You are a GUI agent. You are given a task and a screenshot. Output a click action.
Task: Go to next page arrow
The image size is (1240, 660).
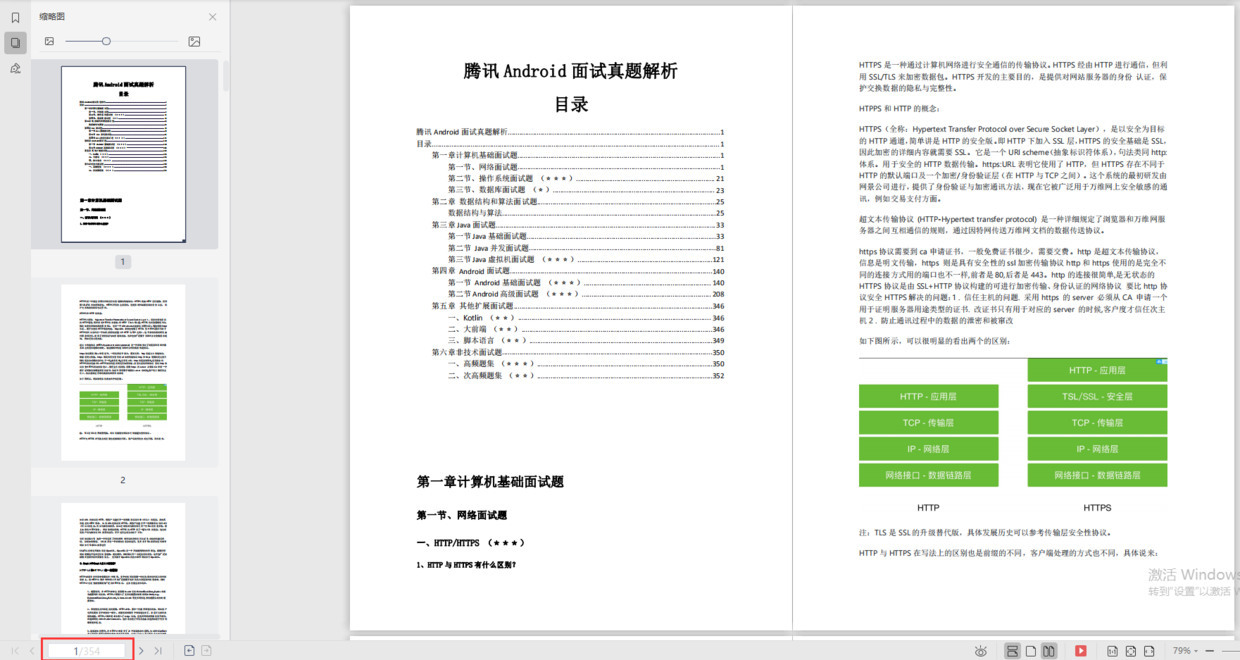(141, 651)
